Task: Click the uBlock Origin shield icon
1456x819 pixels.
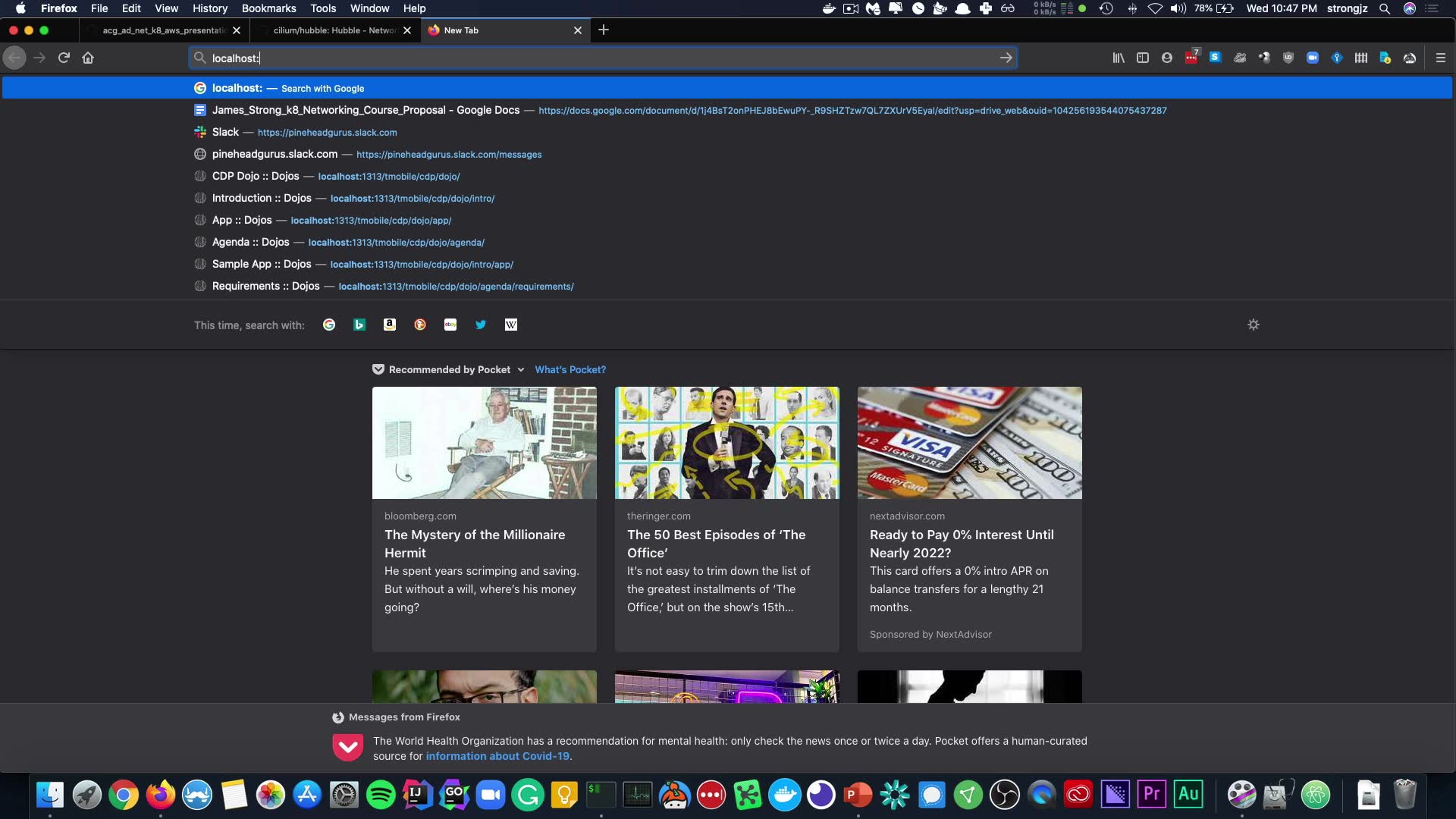Action: point(1288,58)
